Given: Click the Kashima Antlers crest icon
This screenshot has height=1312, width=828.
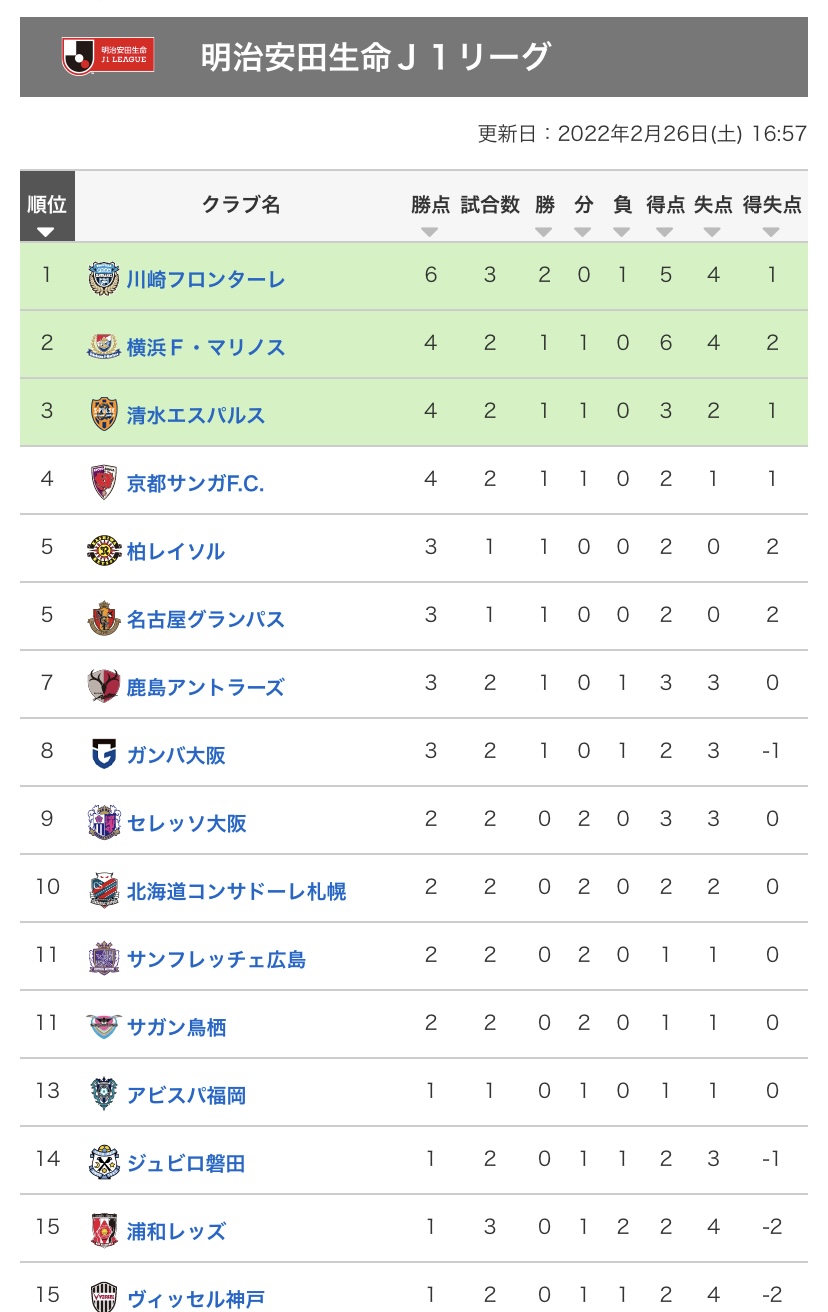Looking at the screenshot, I should pyautogui.click(x=104, y=686).
